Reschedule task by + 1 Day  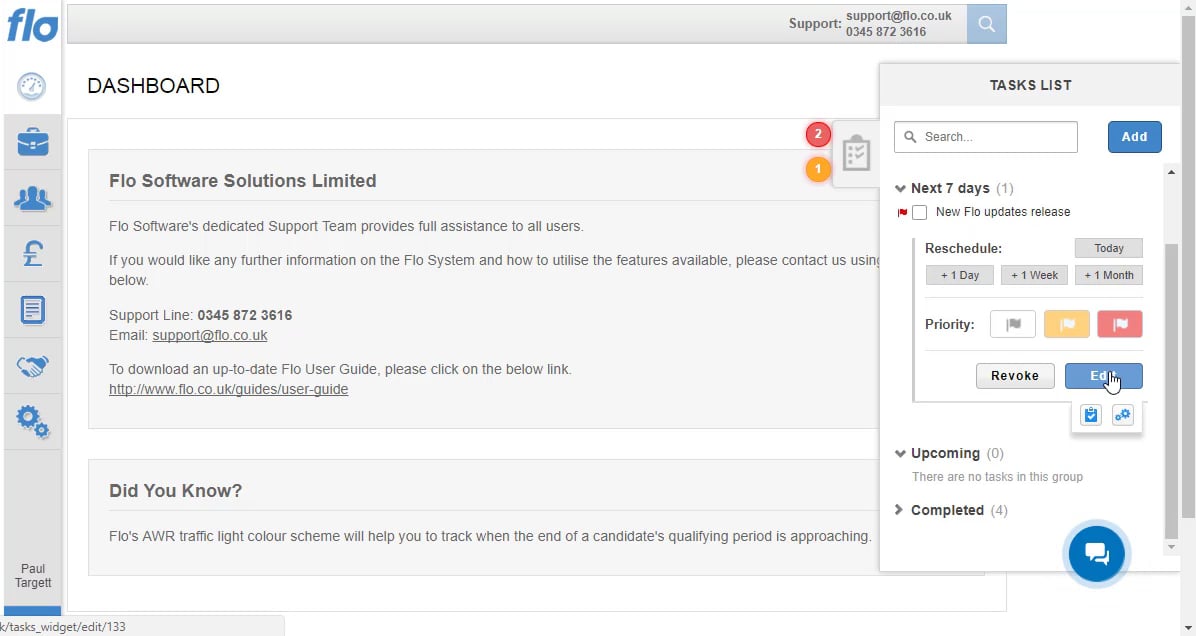[x=960, y=275]
